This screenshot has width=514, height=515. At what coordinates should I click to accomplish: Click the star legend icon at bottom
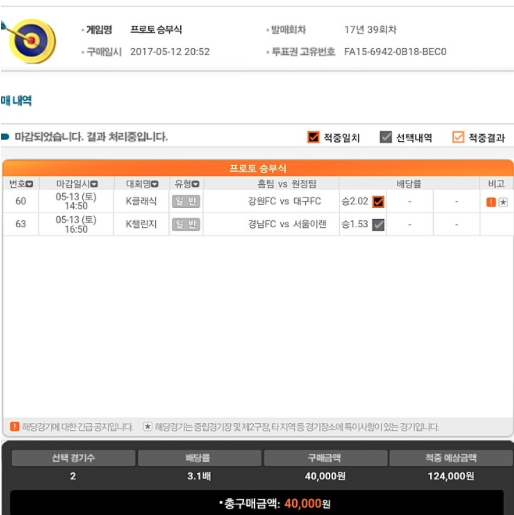pyautogui.click(x=148, y=426)
